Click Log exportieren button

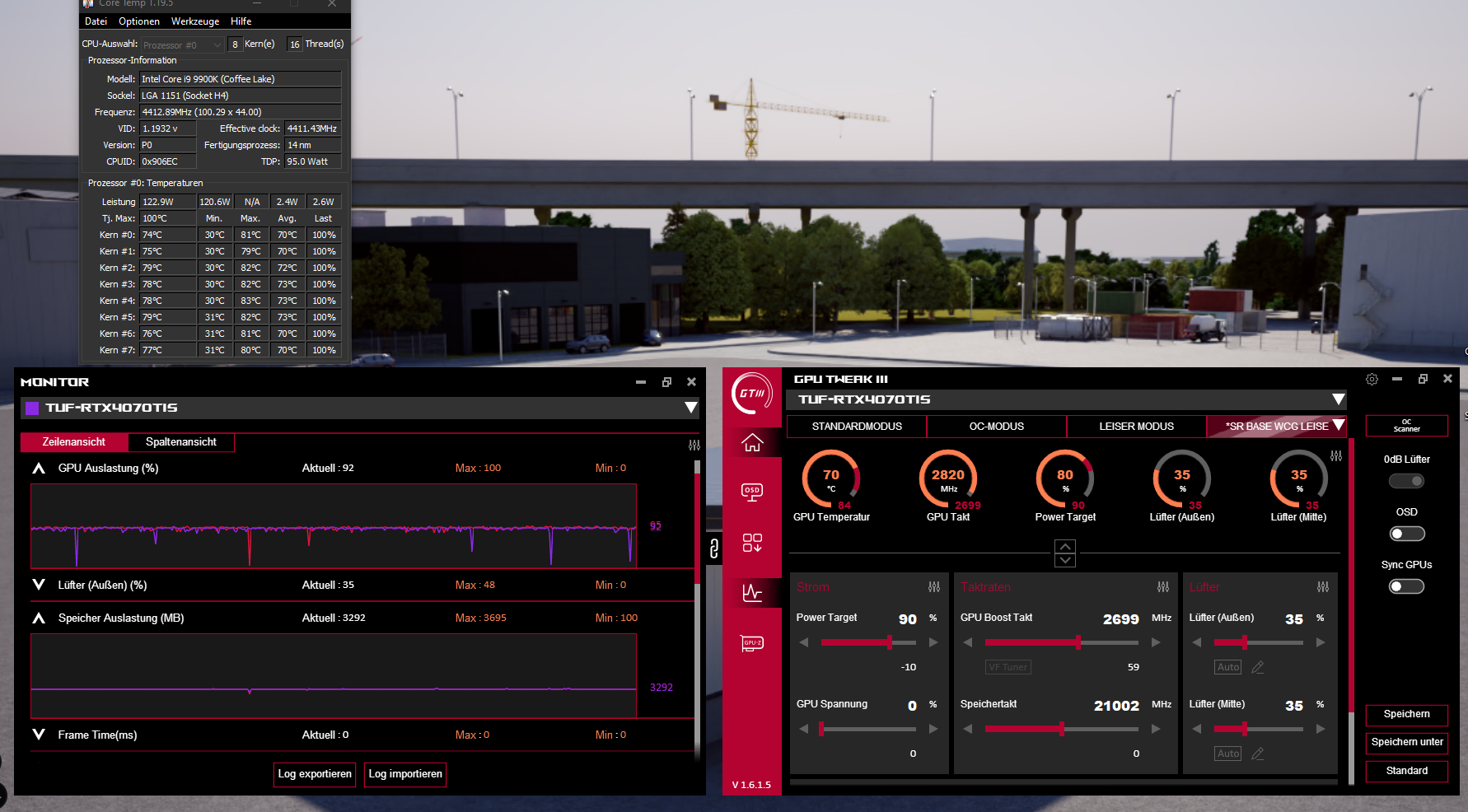[315, 774]
